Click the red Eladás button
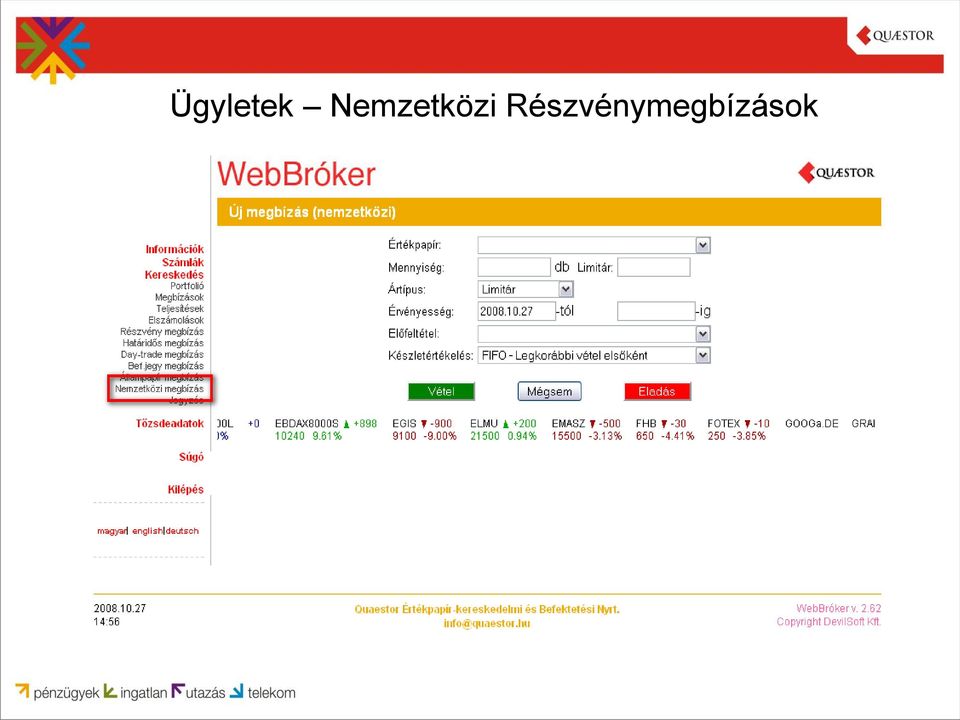Screen dimensions: 960x720 pos(657,391)
